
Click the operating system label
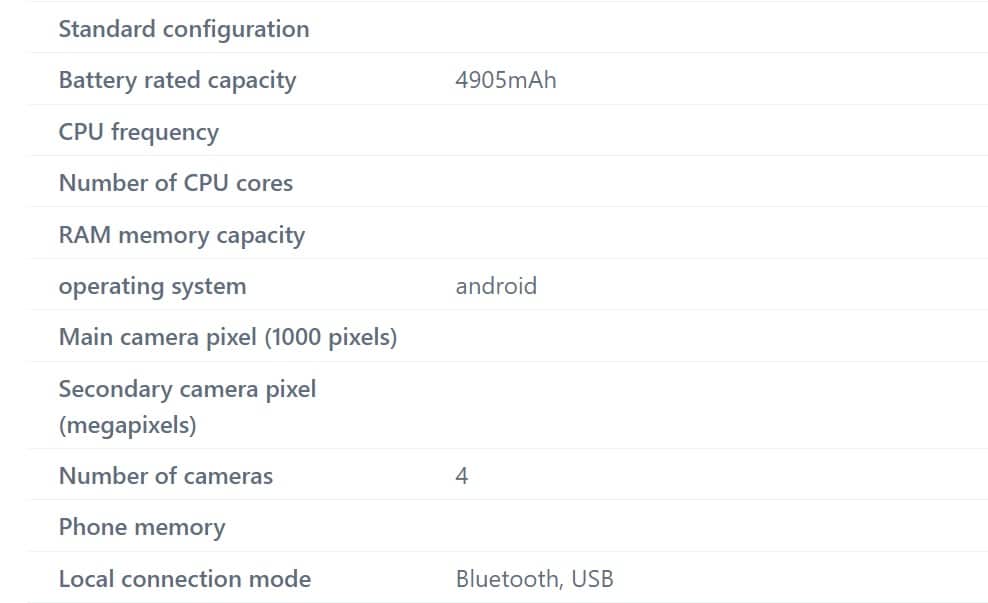152,287
